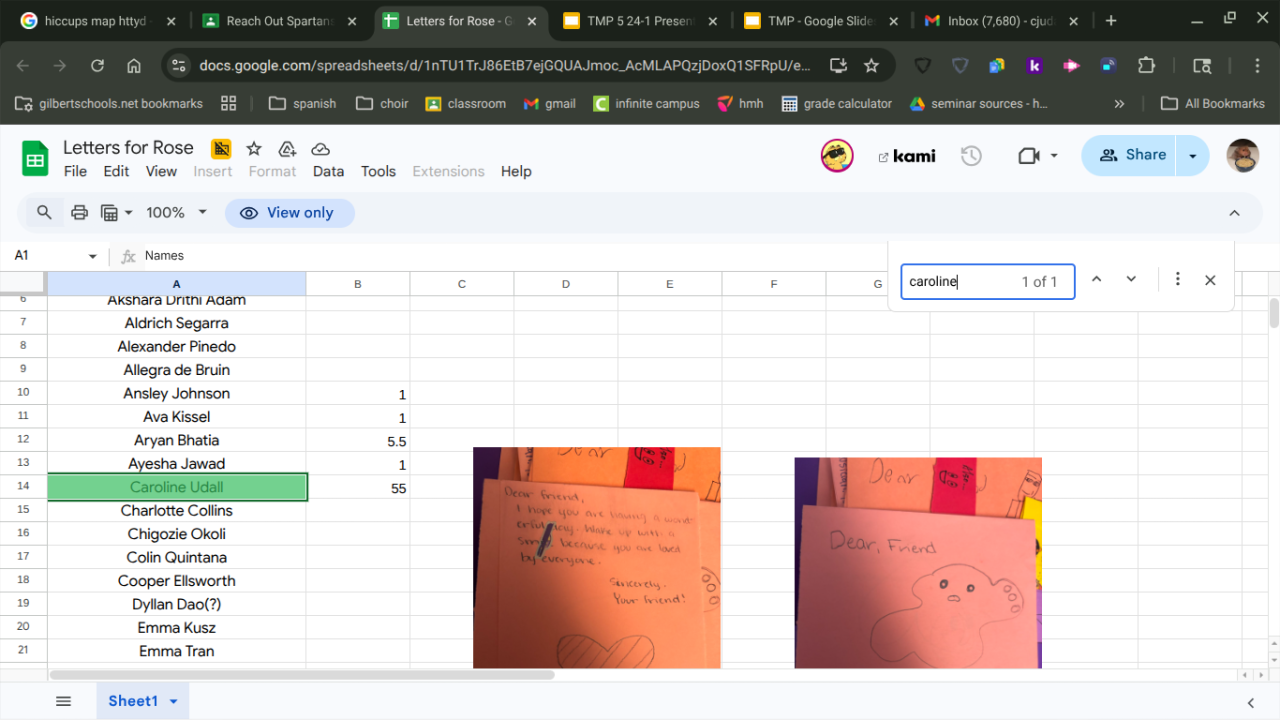Go to next find result
The height and width of the screenshot is (720, 1280).
(1131, 280)
